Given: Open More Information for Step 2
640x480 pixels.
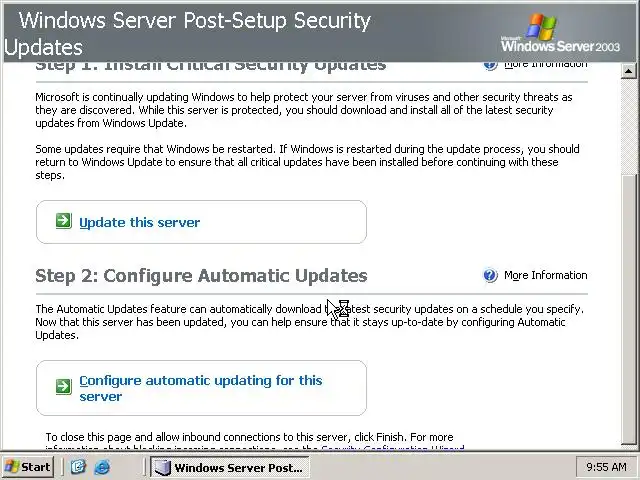Looking at the screenshot, I should point(545,275).
